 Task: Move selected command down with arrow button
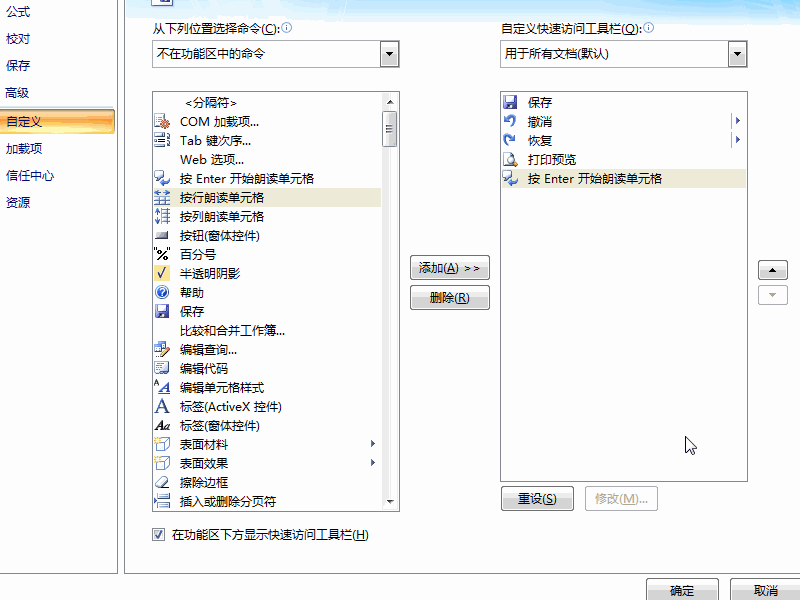(x=772, y=295)
